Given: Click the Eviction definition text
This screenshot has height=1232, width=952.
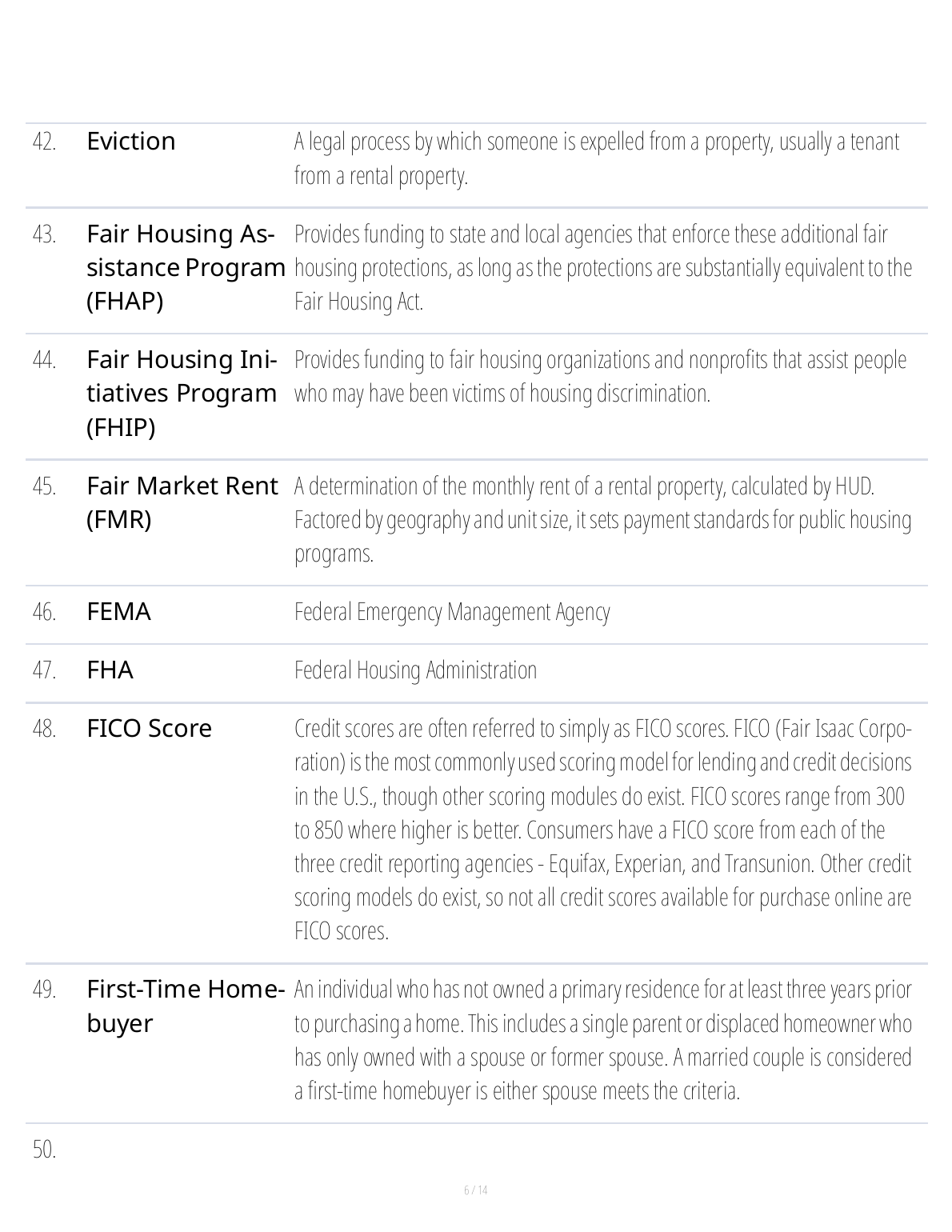Looking at the screenshot, I should point(596,158).
